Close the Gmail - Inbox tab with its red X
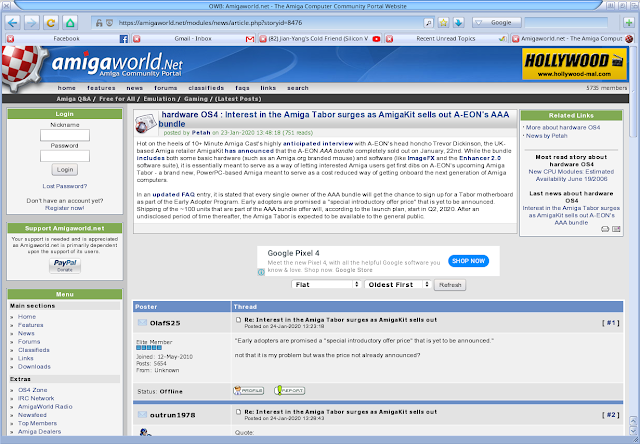The width and height of the screenshot is (640, 444). [x=137, y=39]
